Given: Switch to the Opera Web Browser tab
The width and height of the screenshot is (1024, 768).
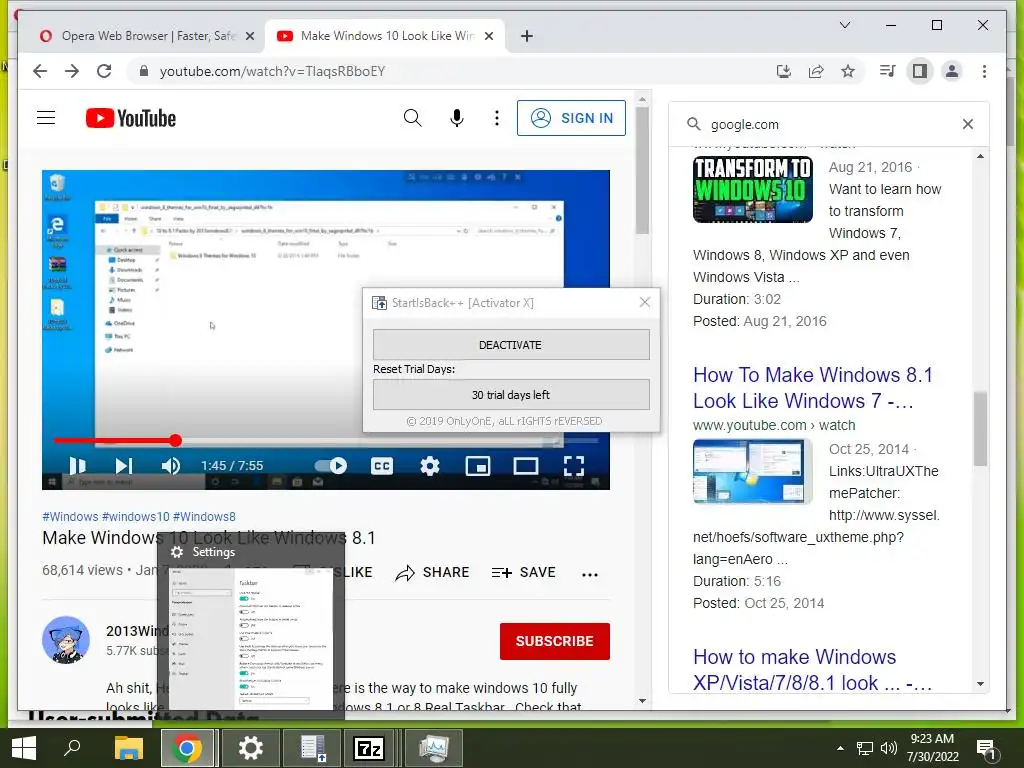Looking at the screenshot, I should point(147,36).
